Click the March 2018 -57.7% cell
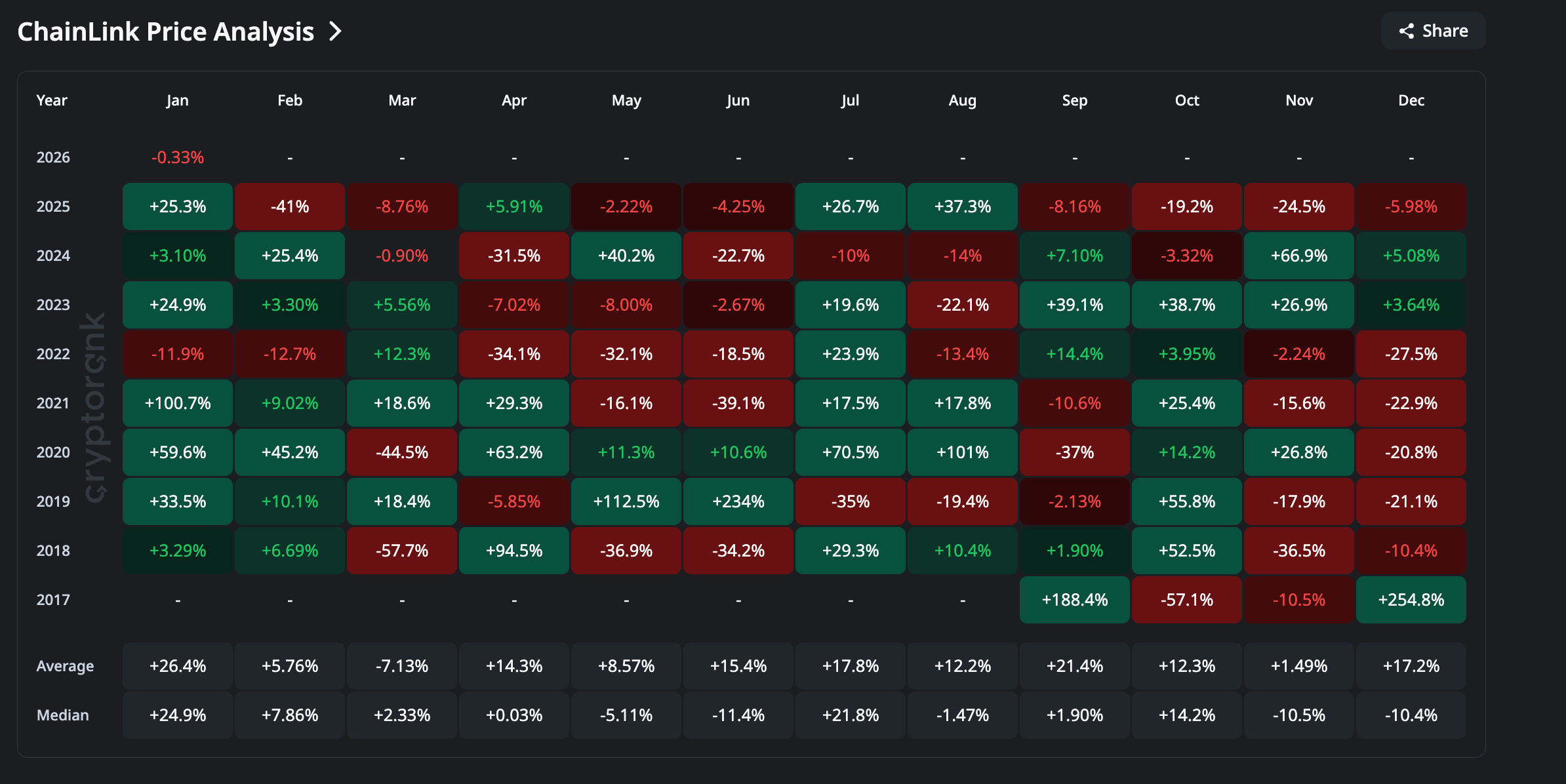Image resolution: width=1566 pixels, height=784 pixels. 402,551
